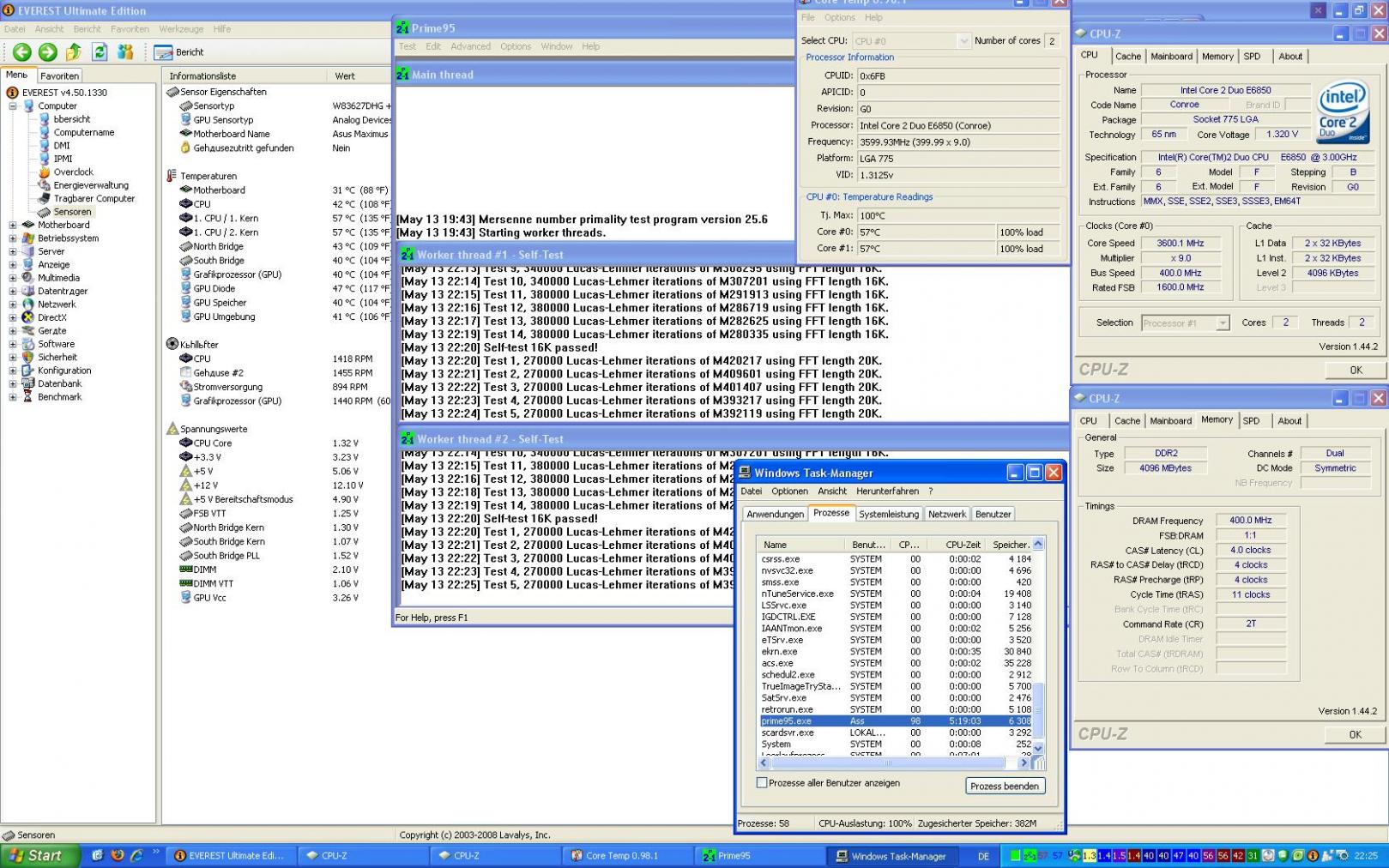Open the Windows Start menu
Screen dimensions: 1389x868
40,855
